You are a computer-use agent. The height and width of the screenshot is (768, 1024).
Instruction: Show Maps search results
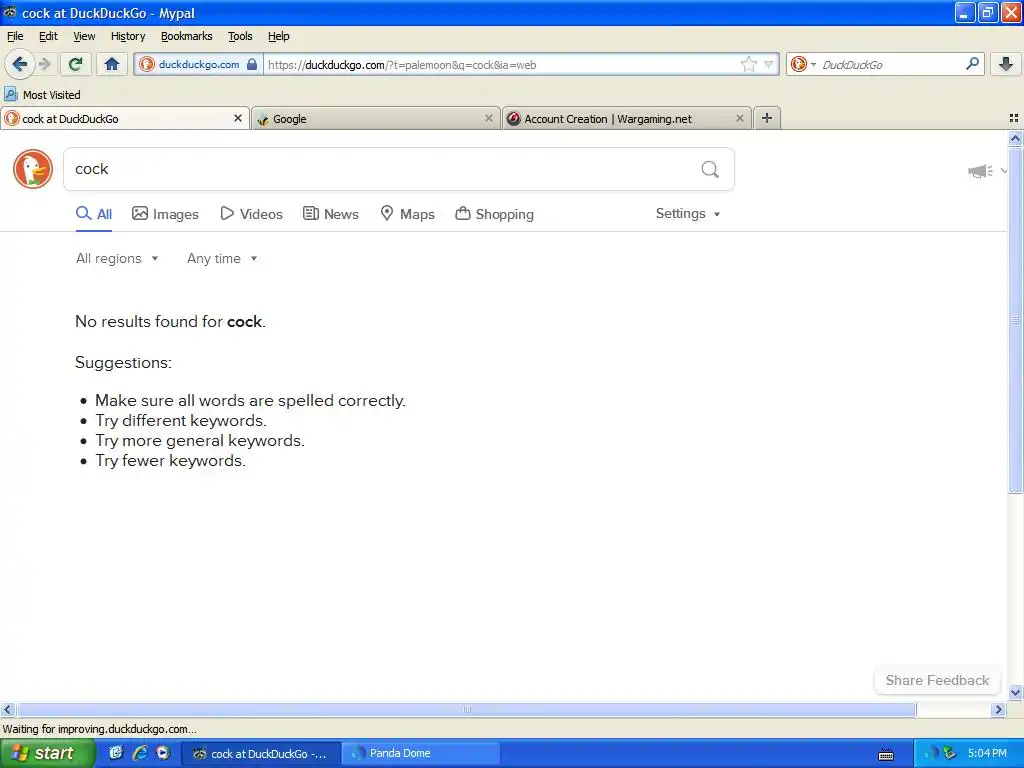pyautogui.click(x=408, y=214)
